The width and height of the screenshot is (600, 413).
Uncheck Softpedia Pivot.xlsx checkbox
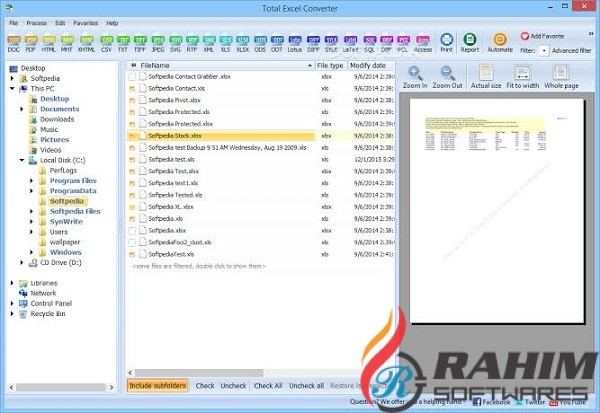(132, 101)
